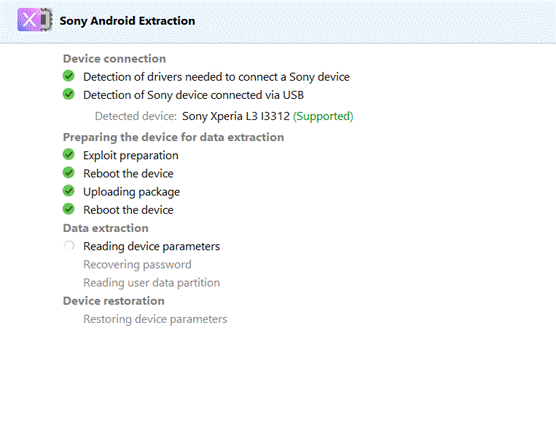
Task: Click green check beside second Reboot the device
Action: (68, 209)
